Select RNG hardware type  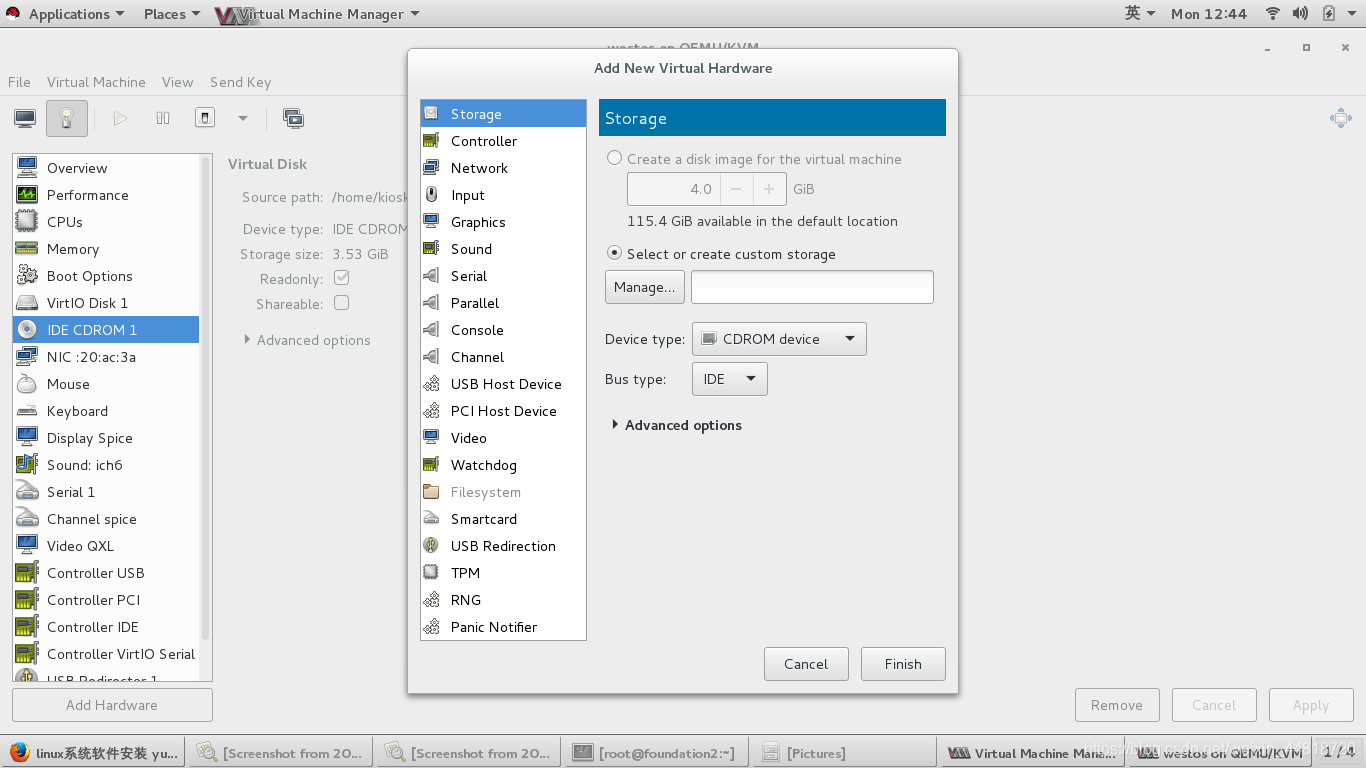coord(503,600)
